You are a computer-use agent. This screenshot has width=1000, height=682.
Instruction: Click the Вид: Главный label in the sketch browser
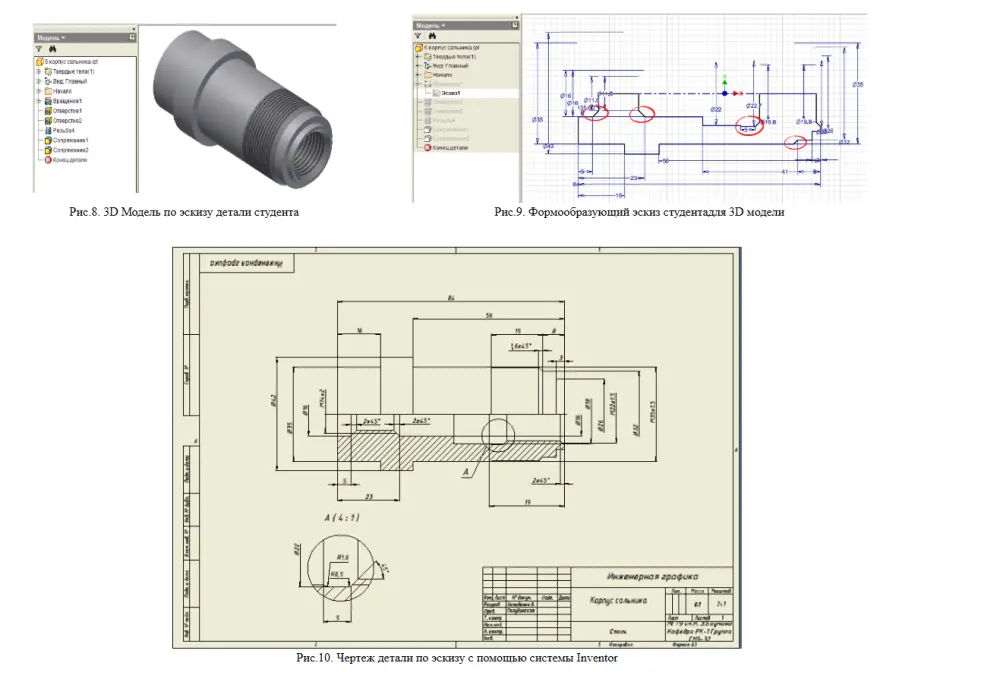[x=451, y=66]
